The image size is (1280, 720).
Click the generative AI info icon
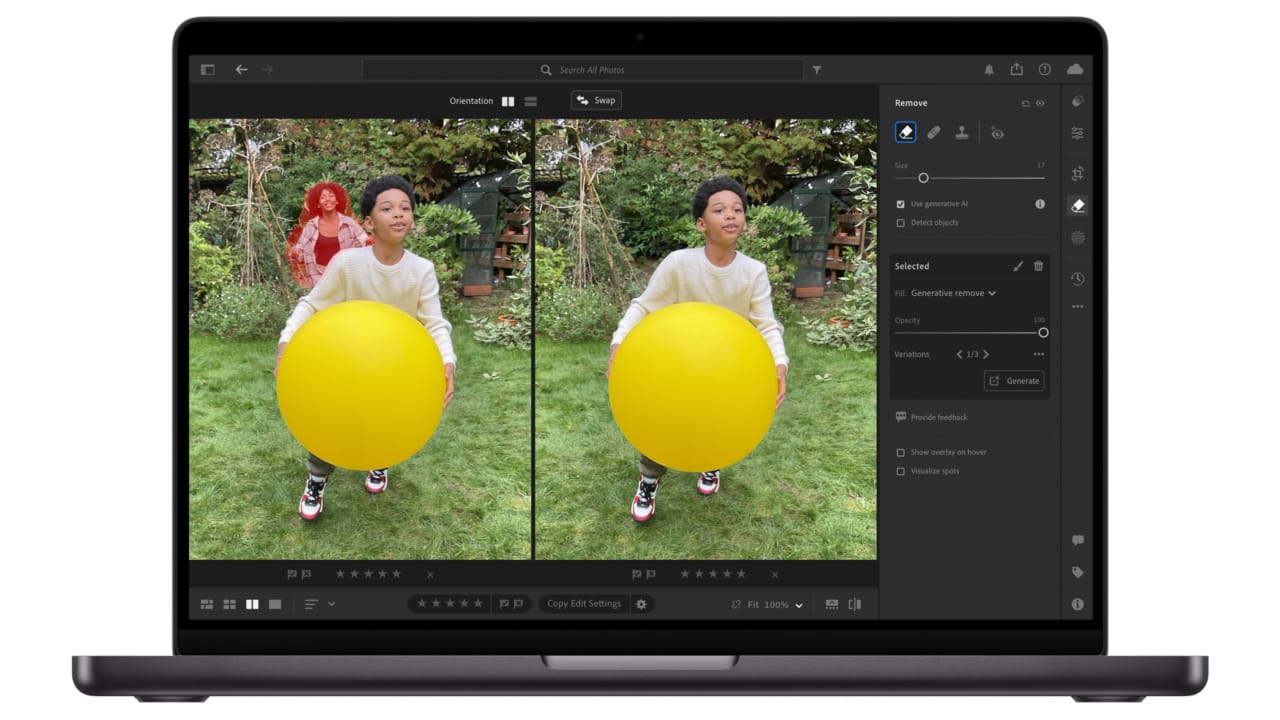(x=1040, y=204)
